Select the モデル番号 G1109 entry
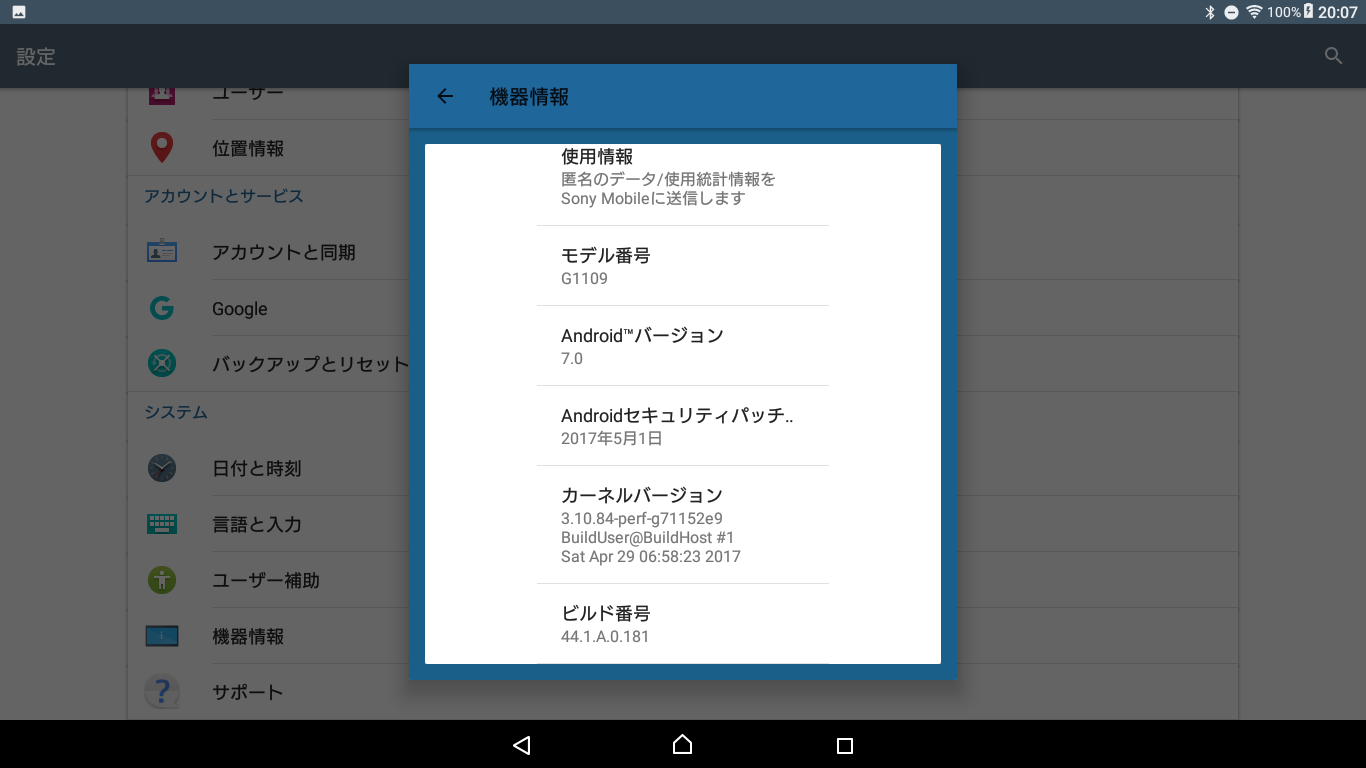The height and width of the screenshot is (768, 1366). coord(682,266)
